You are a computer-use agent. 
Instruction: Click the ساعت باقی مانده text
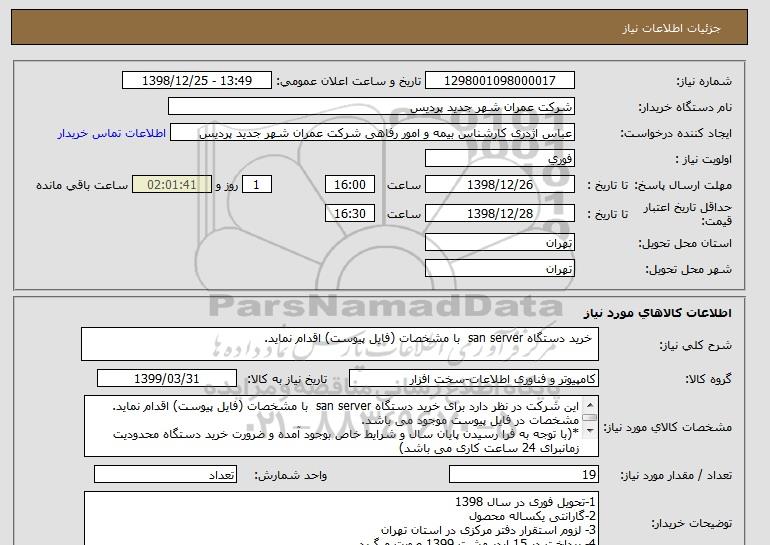coord(82,185)
